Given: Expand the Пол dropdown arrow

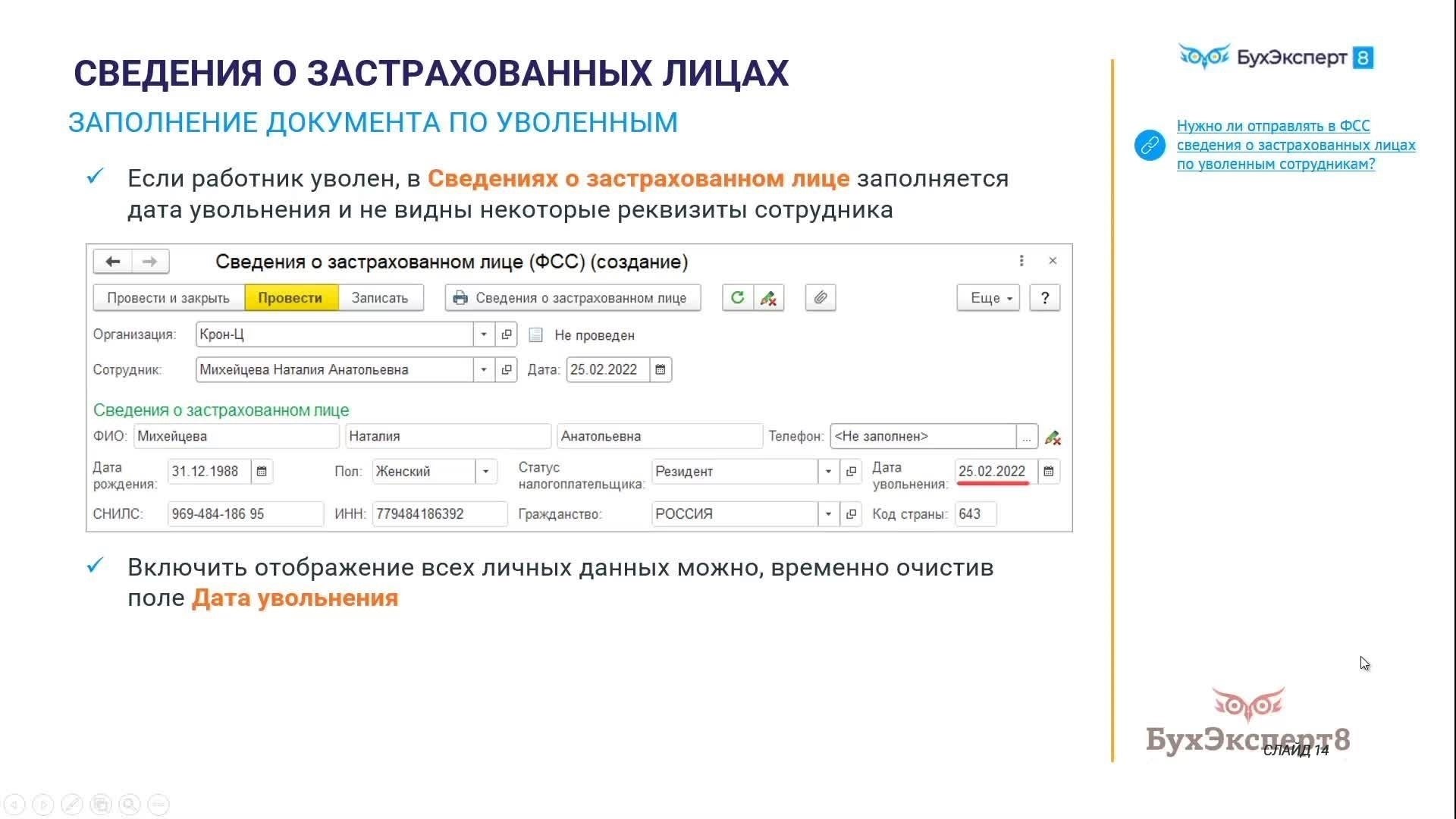Looking at the screenshot, I should [x=486, y=471].
